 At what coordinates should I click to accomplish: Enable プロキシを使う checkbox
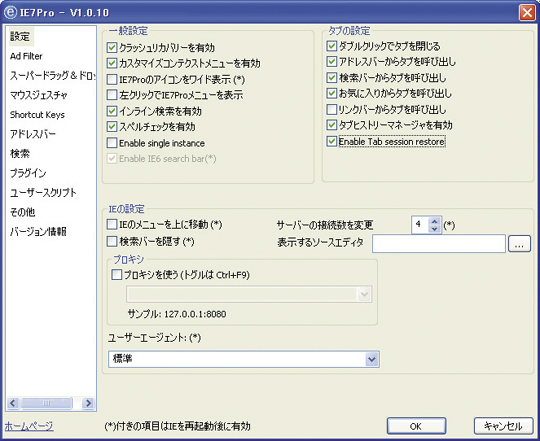tap(117, 275)
